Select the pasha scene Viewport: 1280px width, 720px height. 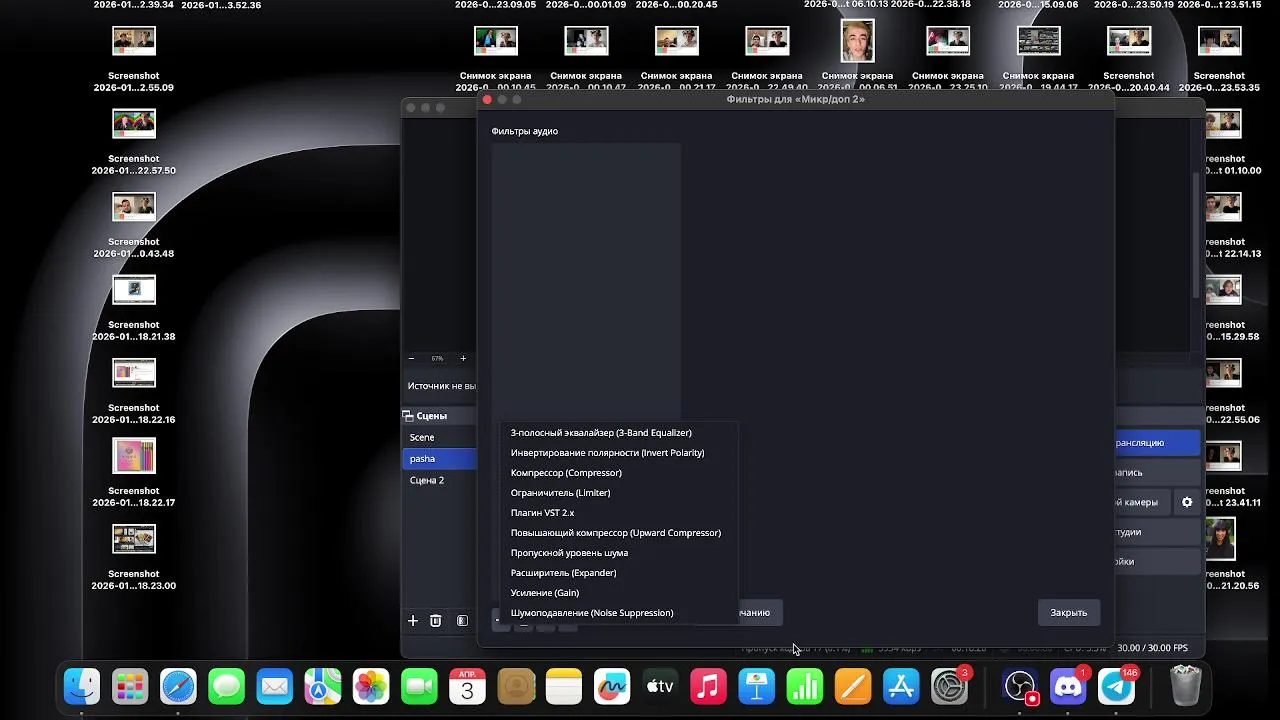440,458
